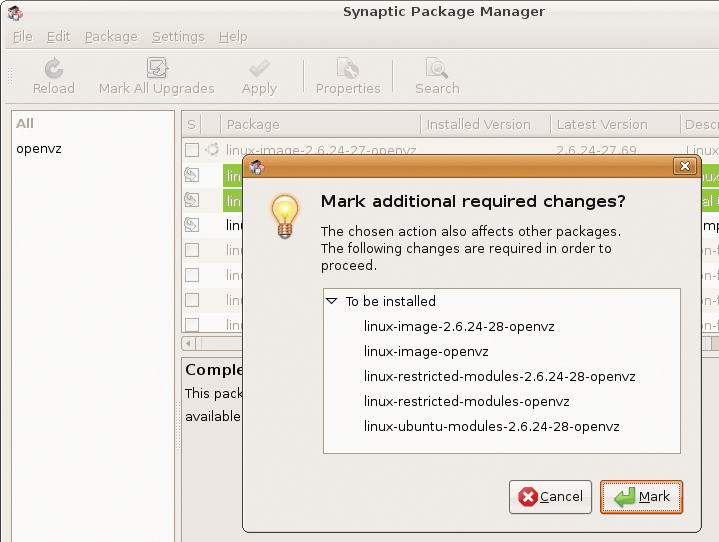Click the dialog's title bar app icon
719x542 pixels.
click(257, 167)
